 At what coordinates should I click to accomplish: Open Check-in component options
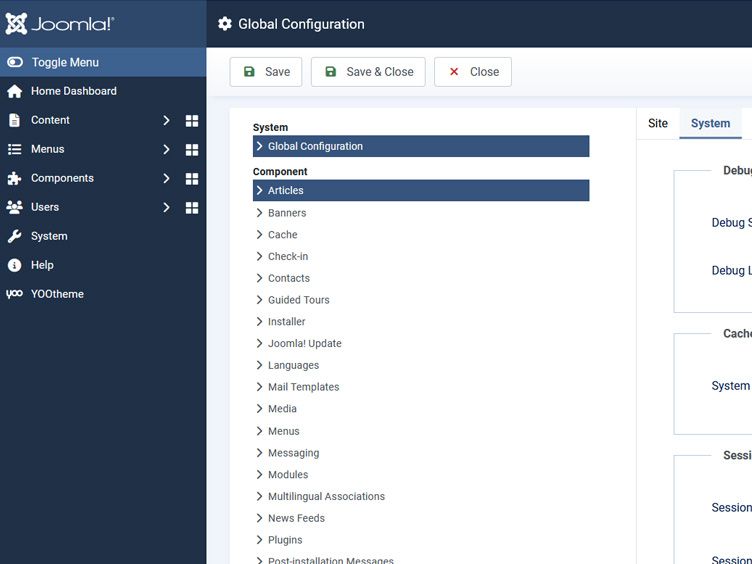(x=288, y=257)
